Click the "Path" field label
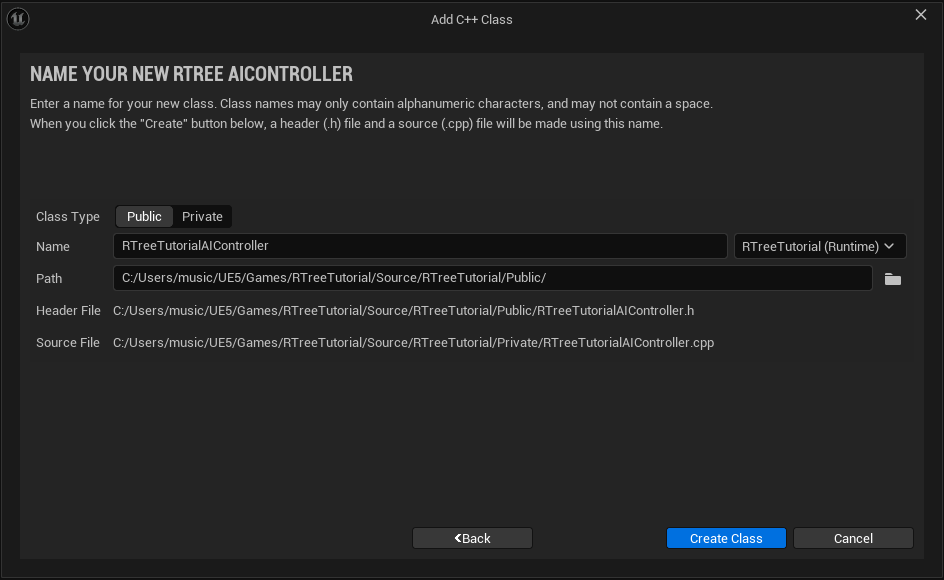Screen dimensions: 944x580 point(49,278)
